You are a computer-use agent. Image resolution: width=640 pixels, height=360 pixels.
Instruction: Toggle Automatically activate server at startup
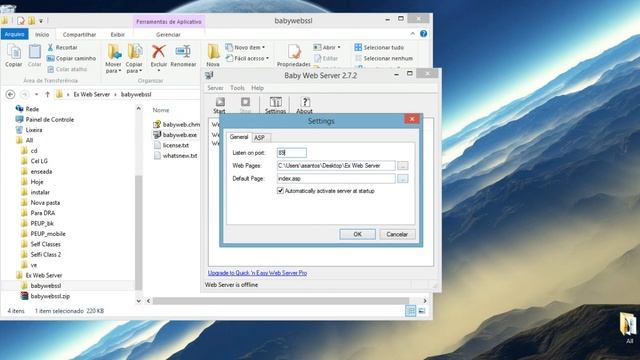(280, 191)
